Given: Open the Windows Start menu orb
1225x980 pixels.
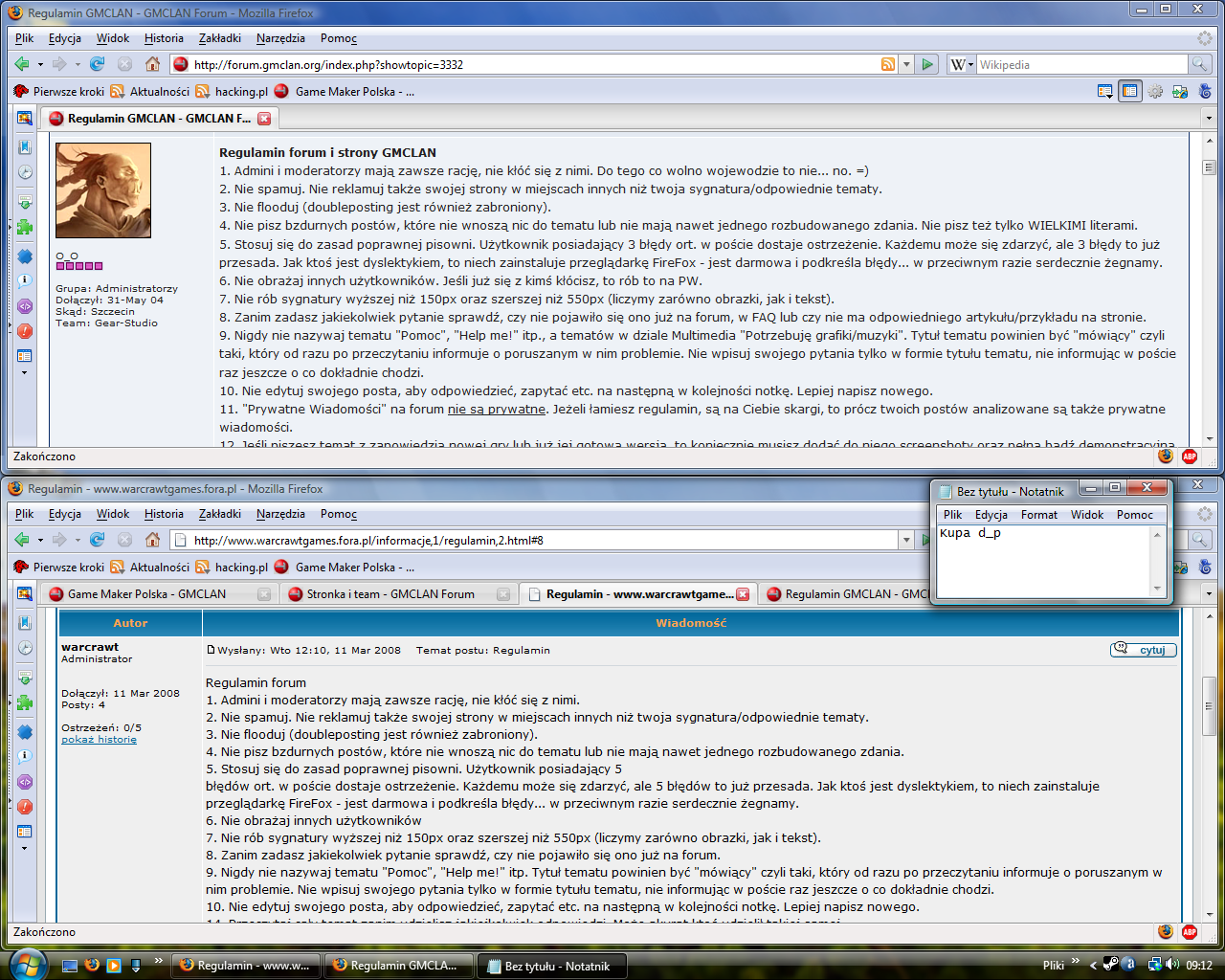Looking at the screenshot, I should coord(26,963).
